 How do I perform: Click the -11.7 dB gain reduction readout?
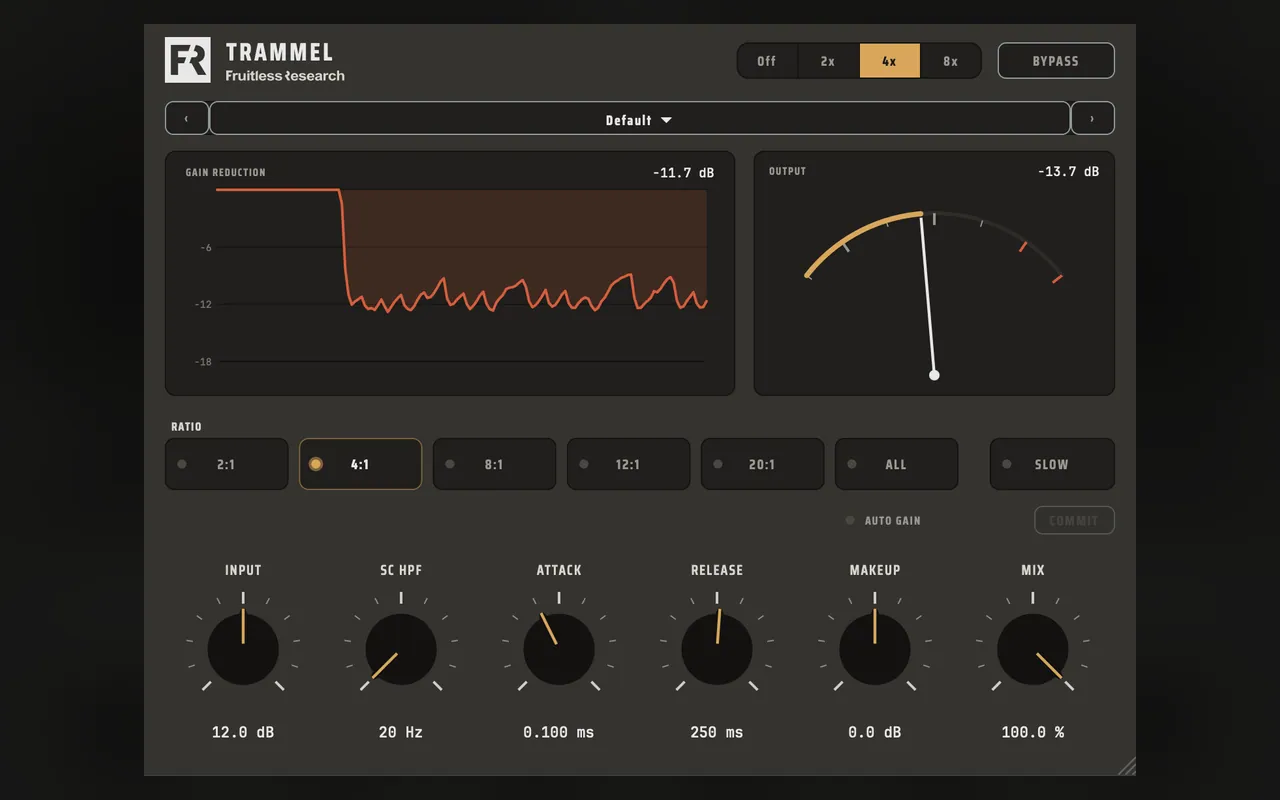point(684,173)
